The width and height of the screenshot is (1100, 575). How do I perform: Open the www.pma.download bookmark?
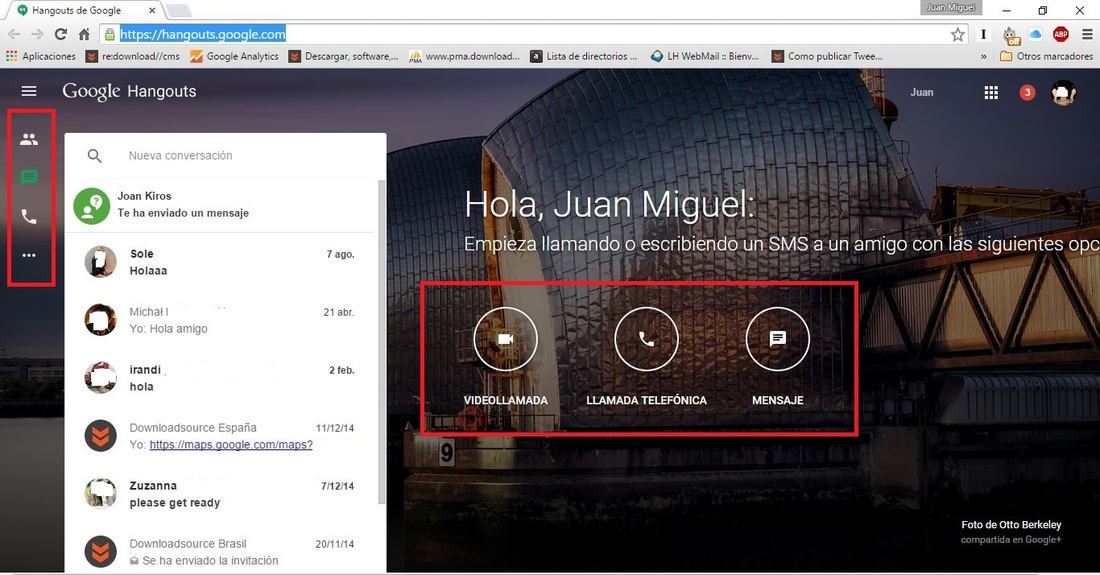pyautogui.click(x=464, y=56)
